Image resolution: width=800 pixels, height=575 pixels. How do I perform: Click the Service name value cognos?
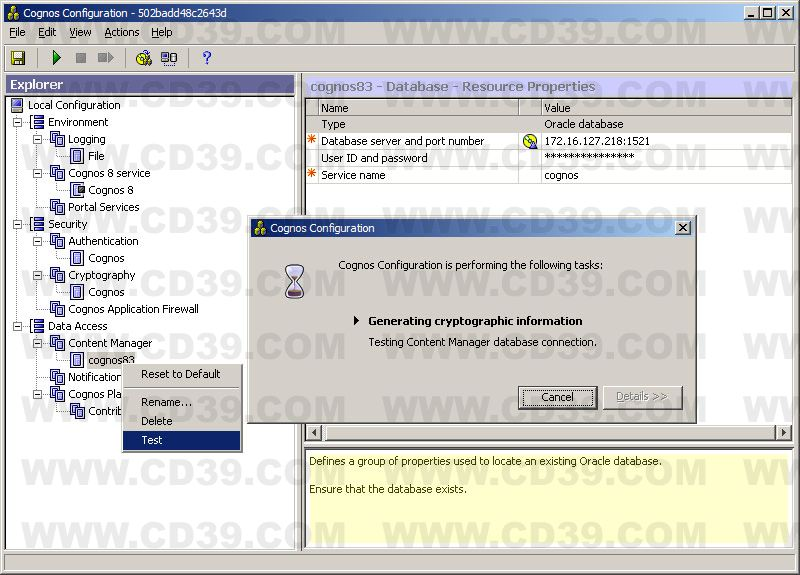(561, 176)
